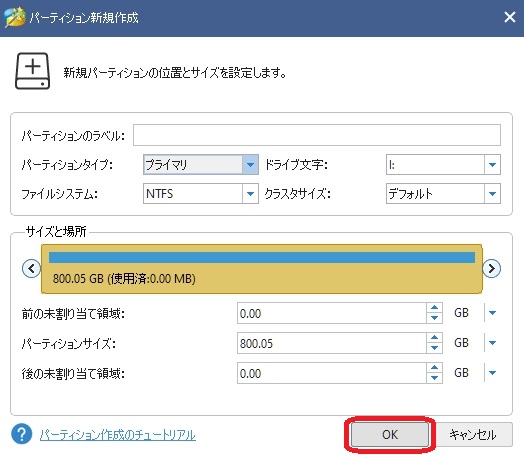This screenshot has height=458, width=524.
Task: Open the パーティションタイプ dropdown showing プライマリ
Action: pos(201,164)
